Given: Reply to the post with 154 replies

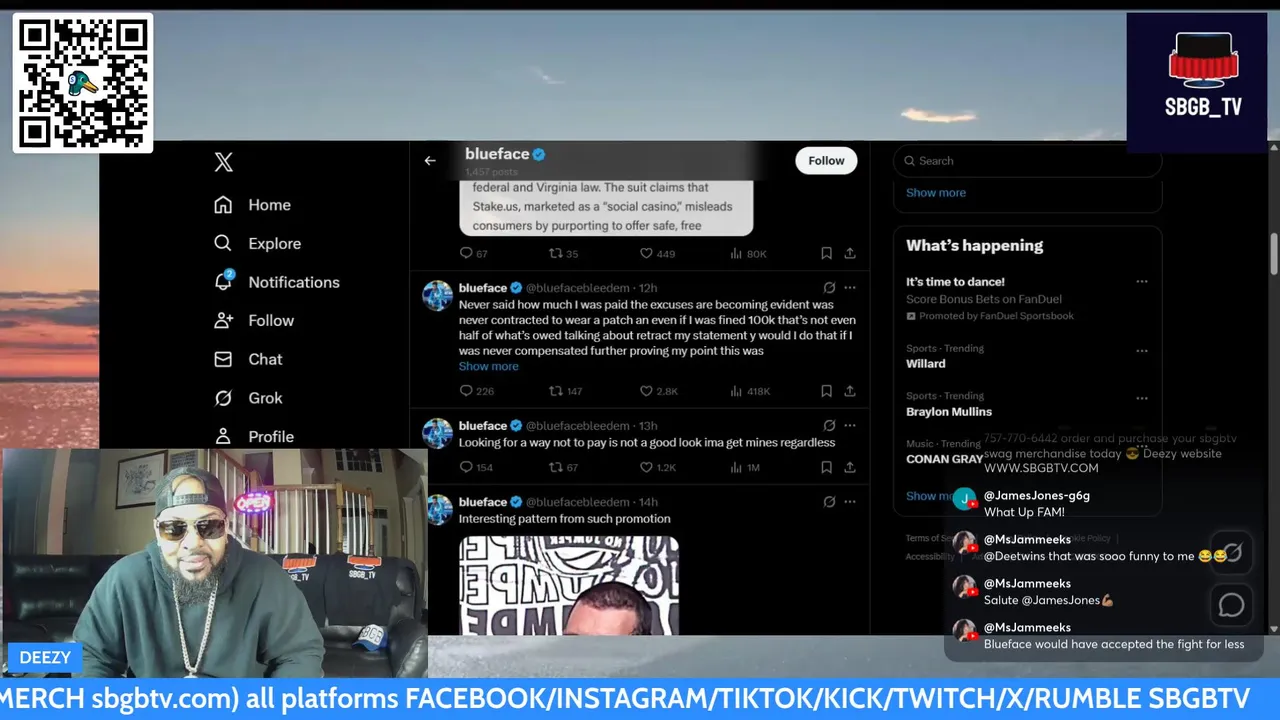Looking at the screenshot, I should click(476, 467).
